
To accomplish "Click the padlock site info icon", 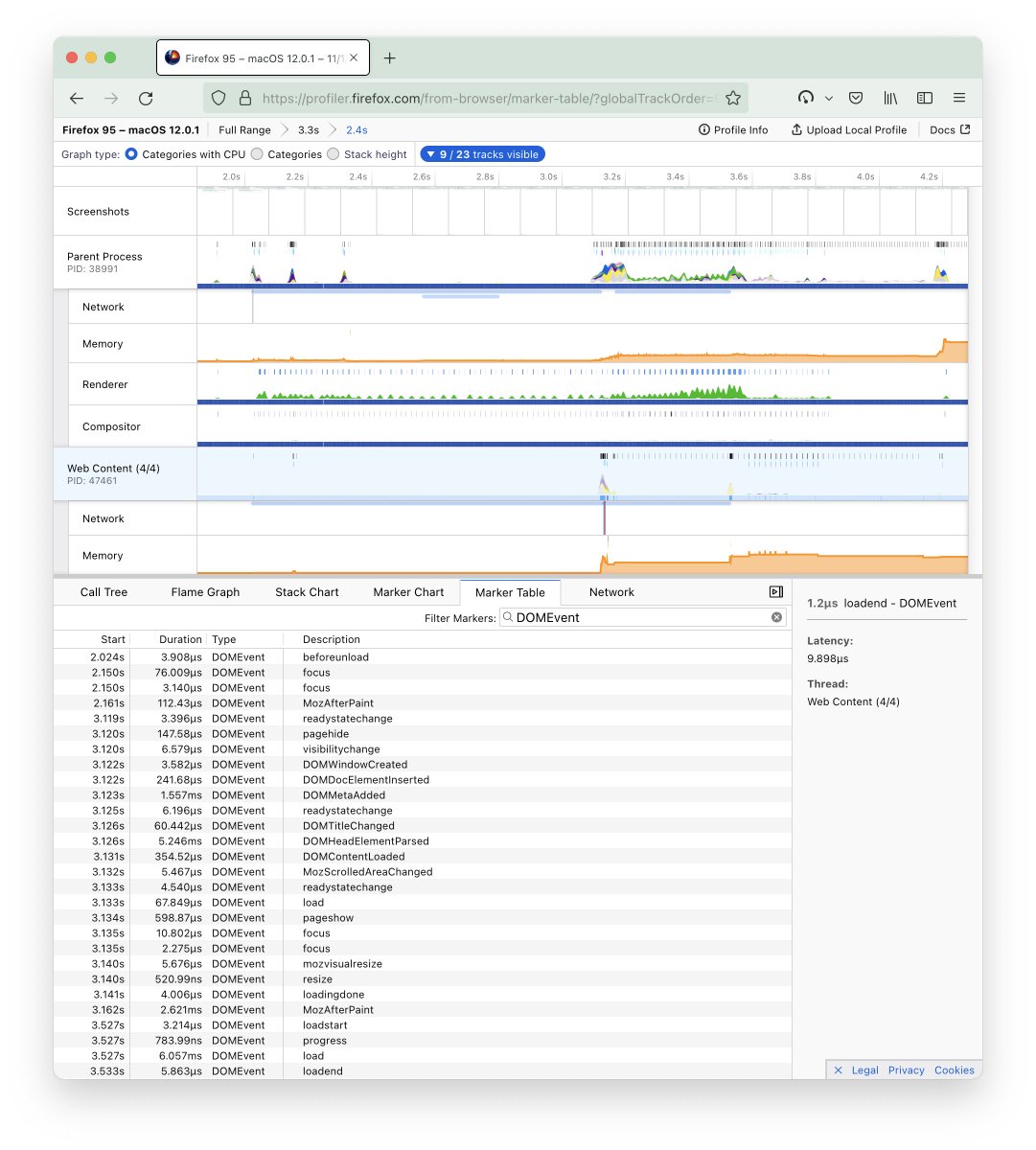I will (244, 98).
